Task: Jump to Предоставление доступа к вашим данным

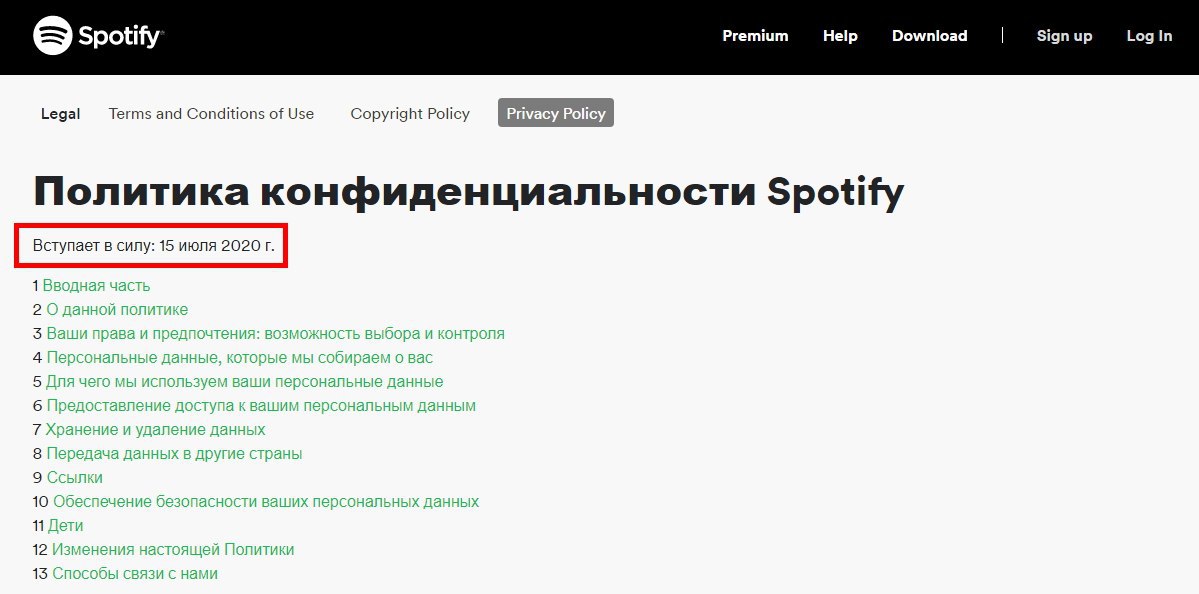Action: coord(261,406)
